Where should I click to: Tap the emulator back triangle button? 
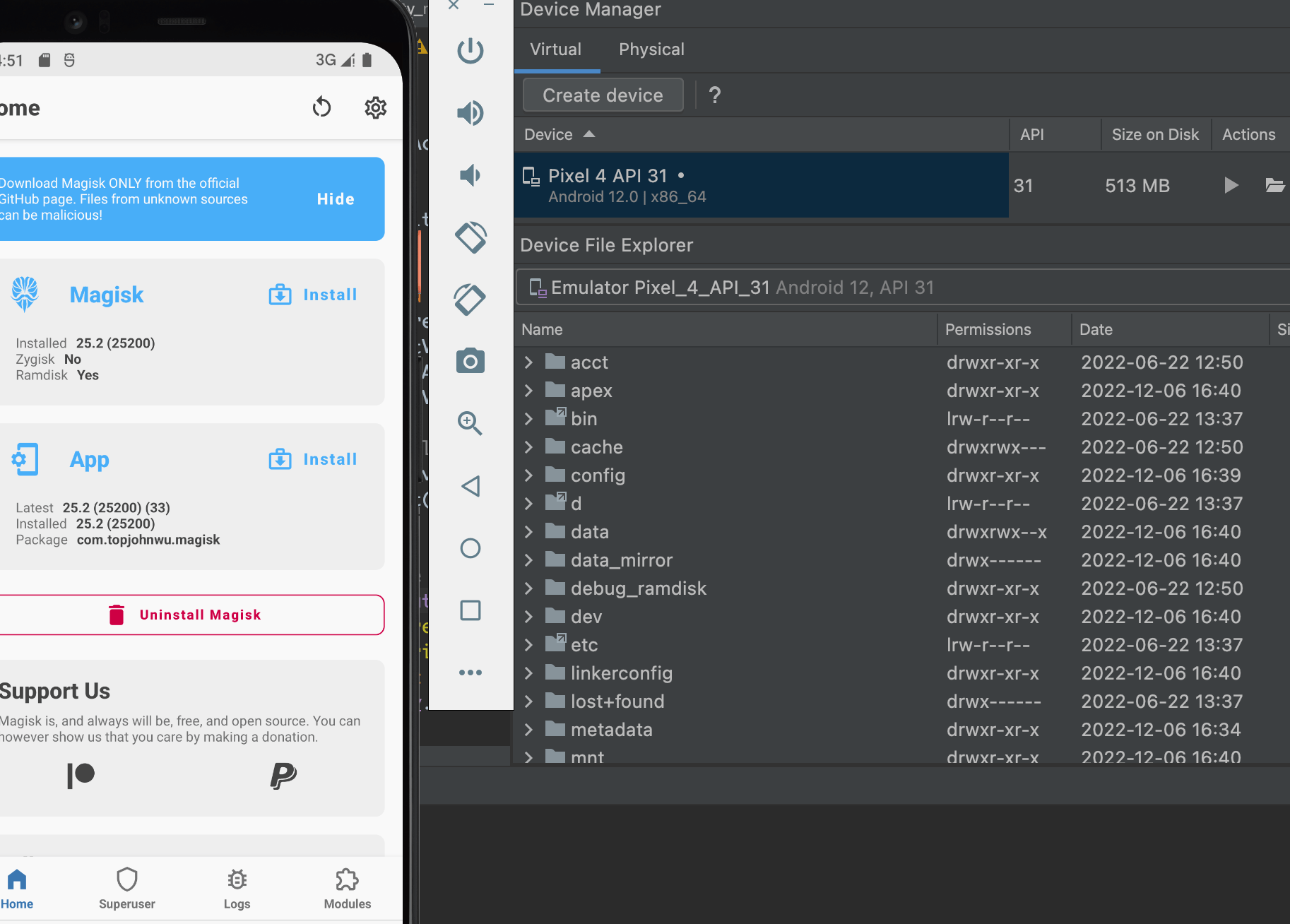tap(471, 486)
